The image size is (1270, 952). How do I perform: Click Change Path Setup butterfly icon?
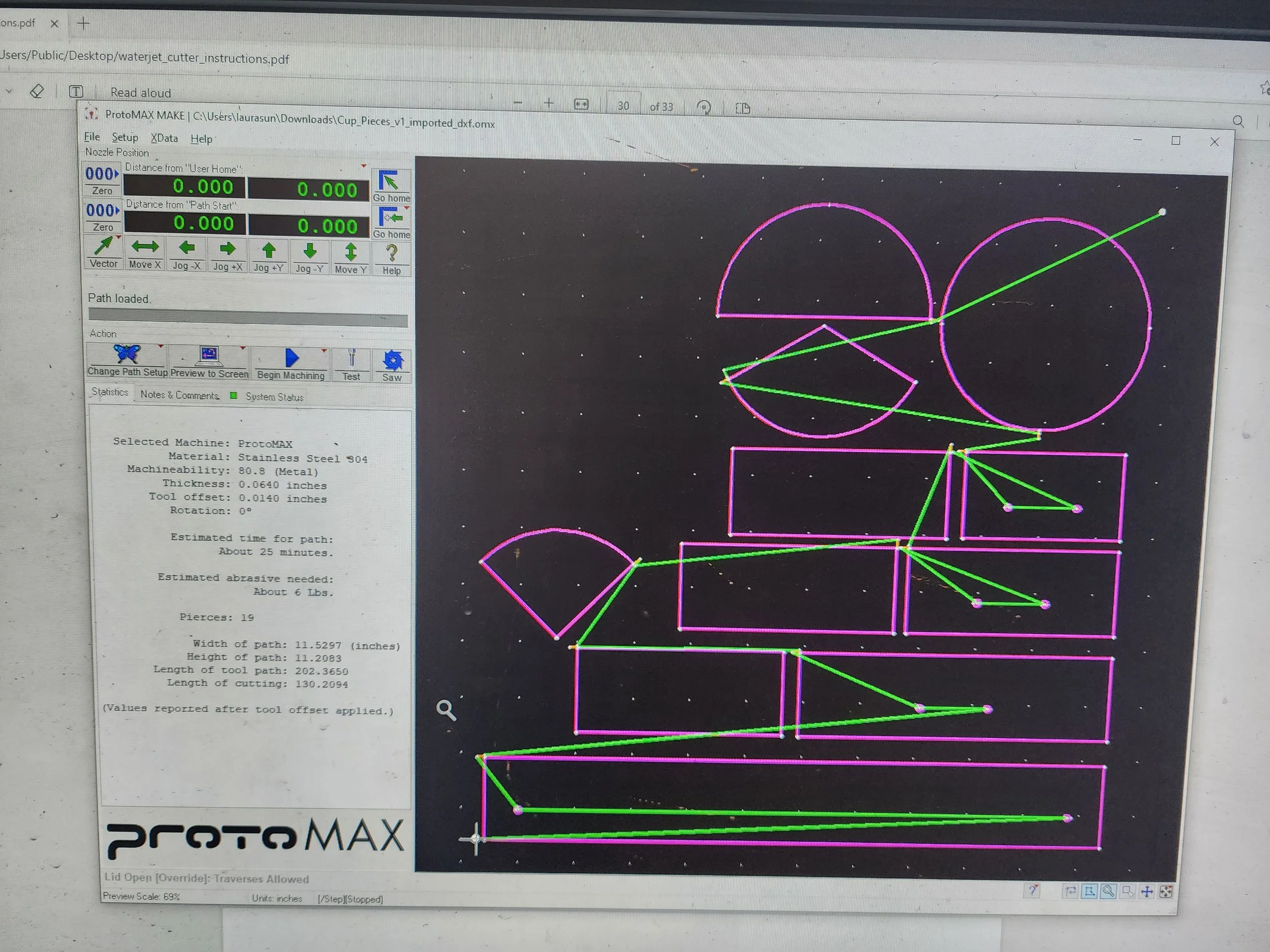tap(127, 360)
